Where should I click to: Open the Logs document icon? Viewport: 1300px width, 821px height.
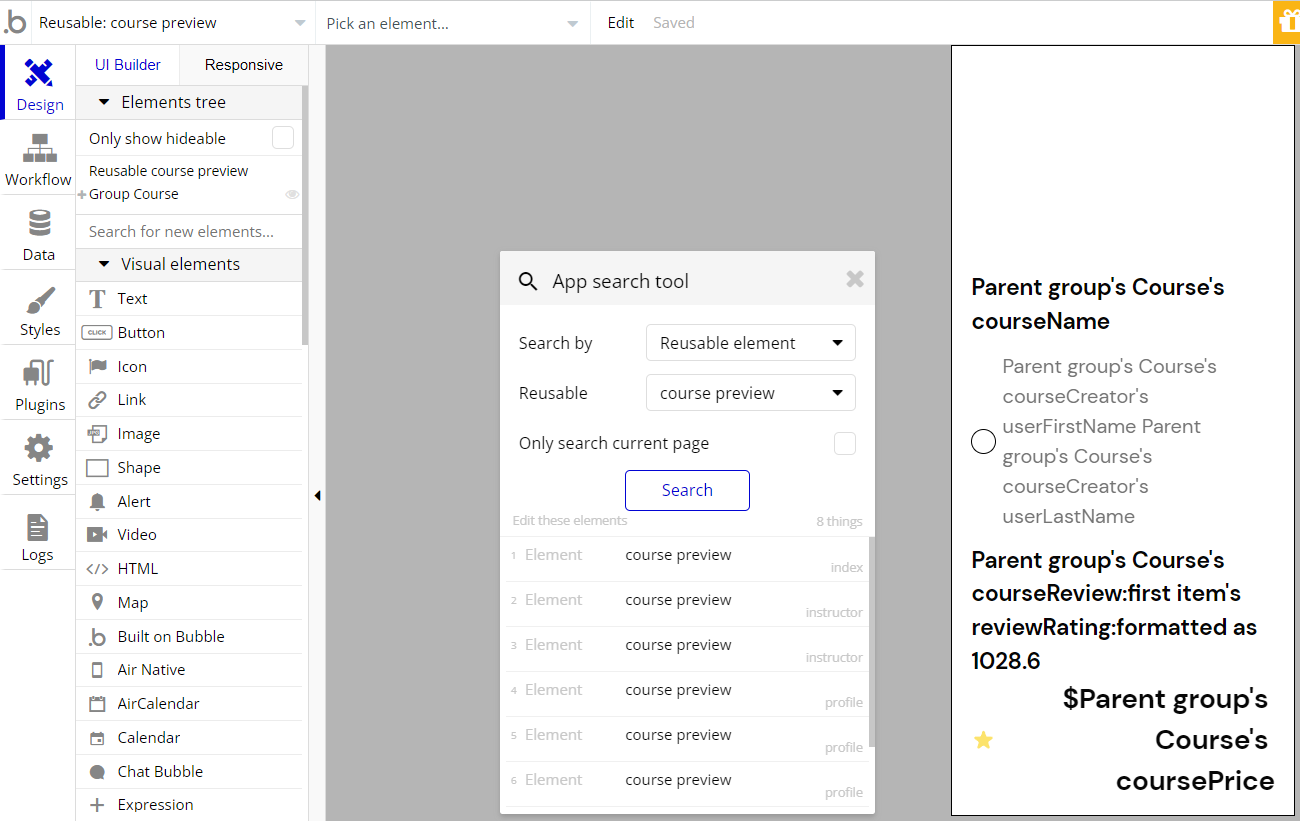click(38, 527)
